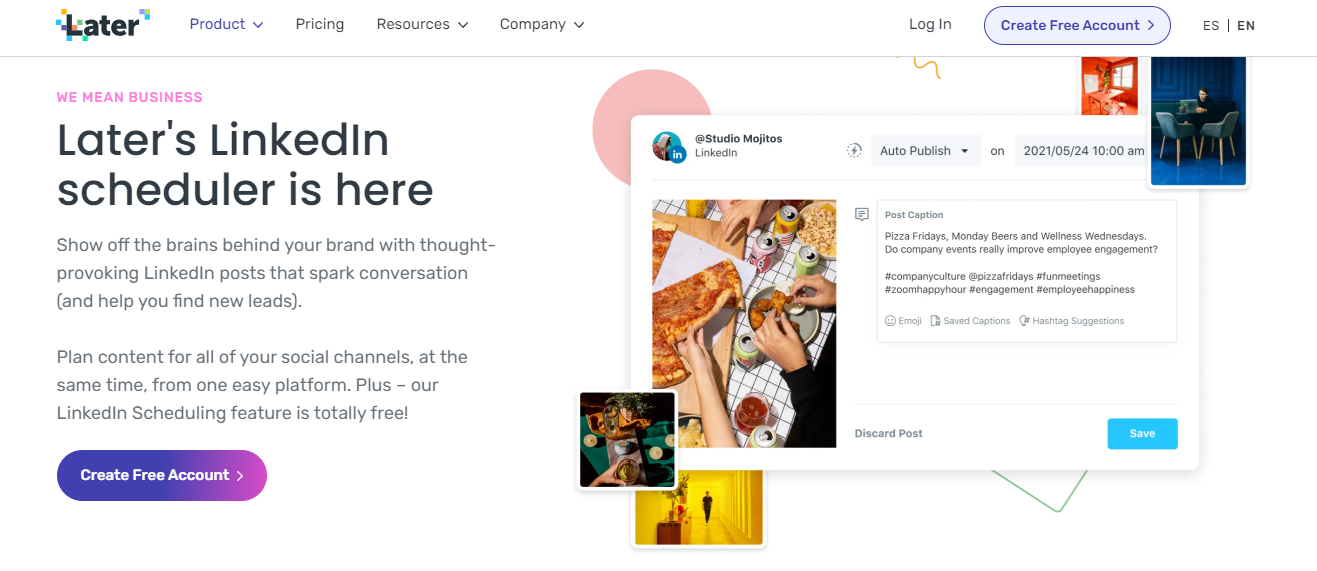The width and height of the screenshot is (1317, 571).
Task: Click the Emoji smiley icon under the caption
Action: coord(890,321)
